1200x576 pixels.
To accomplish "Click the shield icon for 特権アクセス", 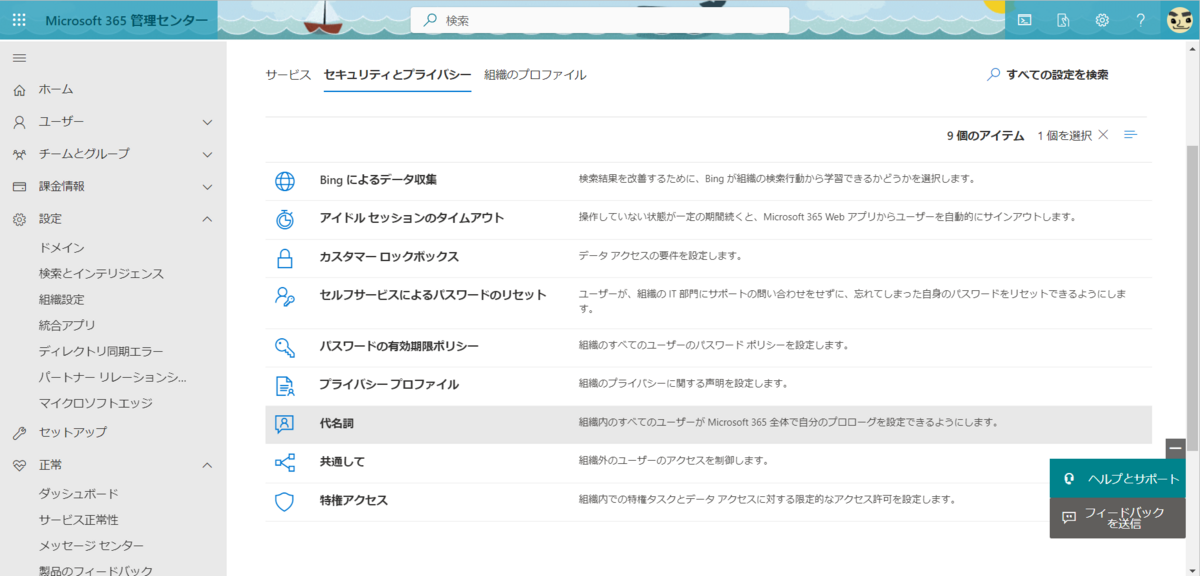I will 285,501.
